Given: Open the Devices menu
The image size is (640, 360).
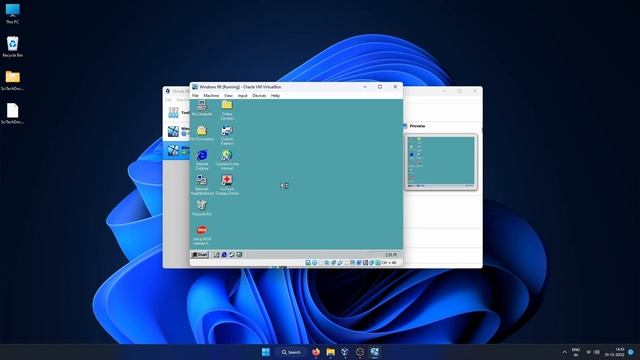Looking at the screenshot, I should (259, 96).
